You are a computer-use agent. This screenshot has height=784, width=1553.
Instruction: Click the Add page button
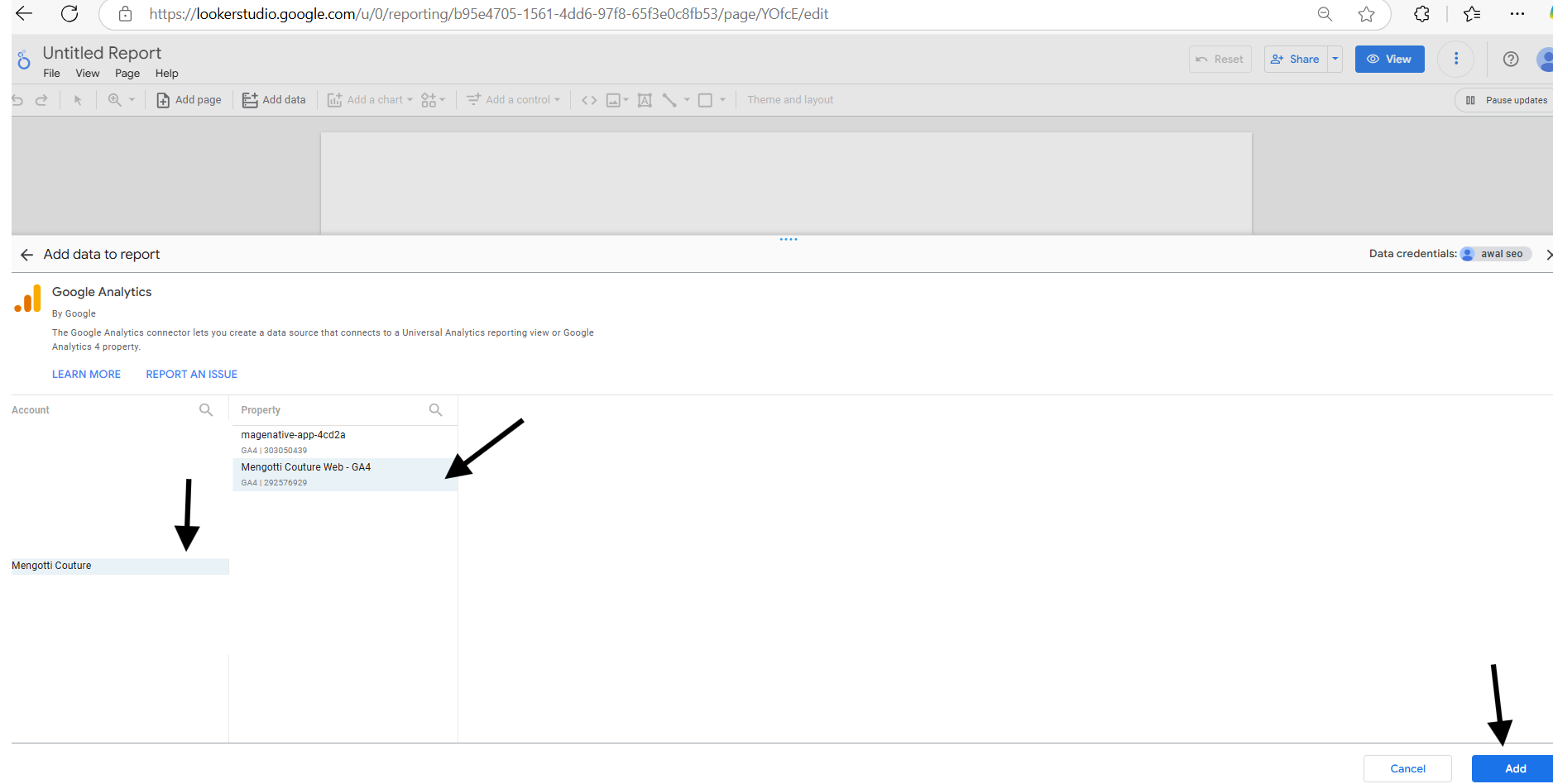pos(189,100)
